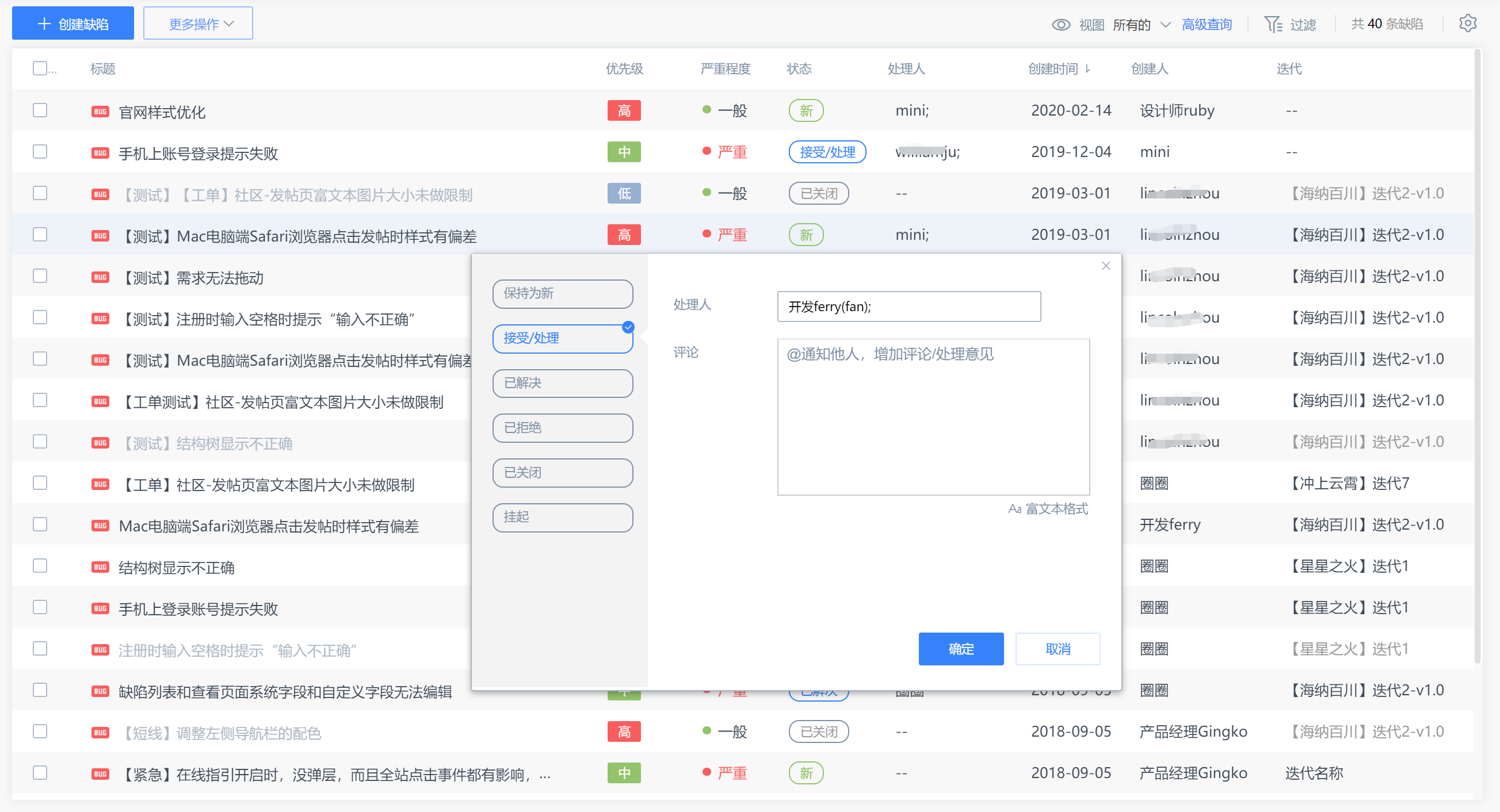The image size is (1500, 812).
Task: Open the filter funnel icon
Action: point(1274,23)
